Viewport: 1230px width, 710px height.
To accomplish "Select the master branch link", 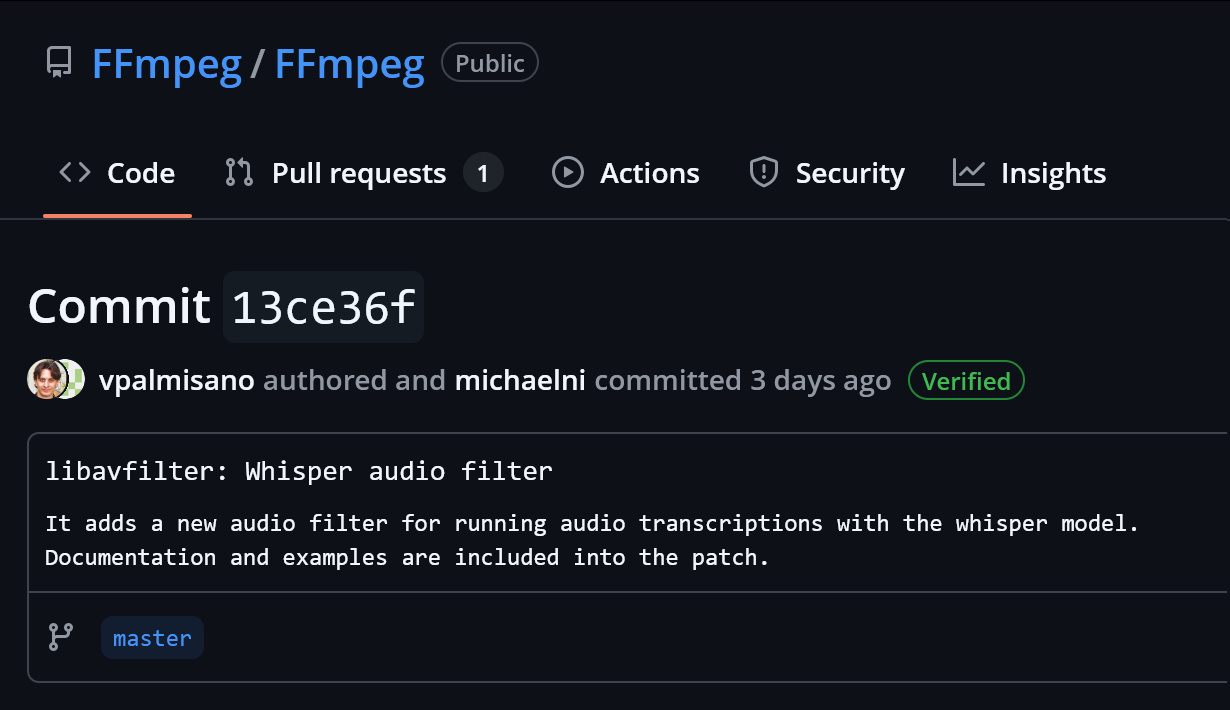I will 152,638.
